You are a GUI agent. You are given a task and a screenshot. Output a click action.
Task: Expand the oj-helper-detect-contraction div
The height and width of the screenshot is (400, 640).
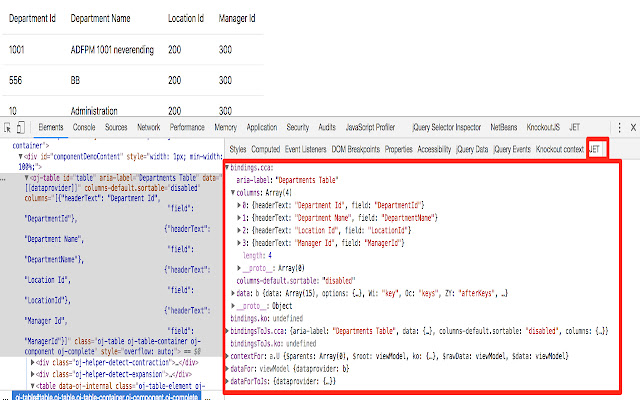coord(33,362)
